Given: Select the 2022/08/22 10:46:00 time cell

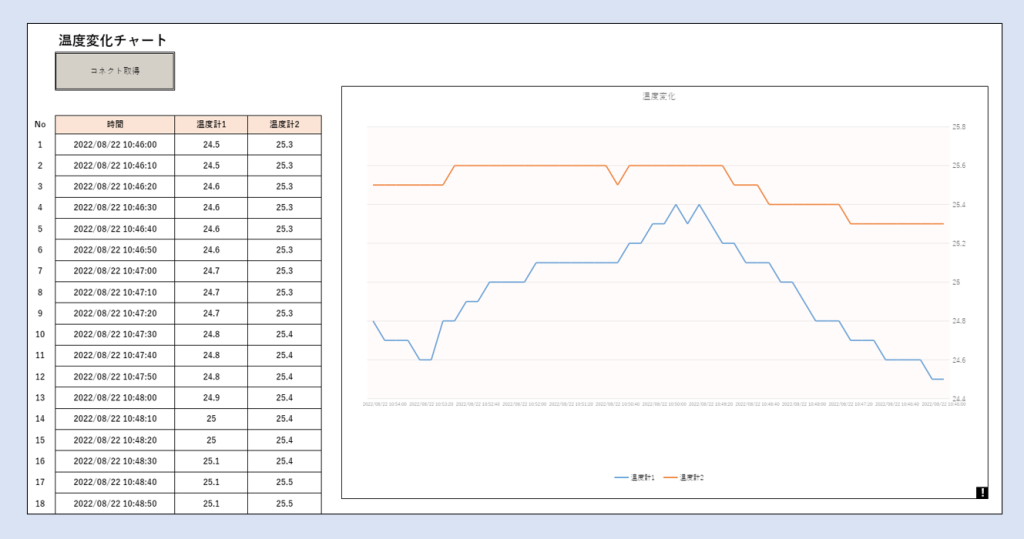Looking at the screenshot, I should coord(115,145).
